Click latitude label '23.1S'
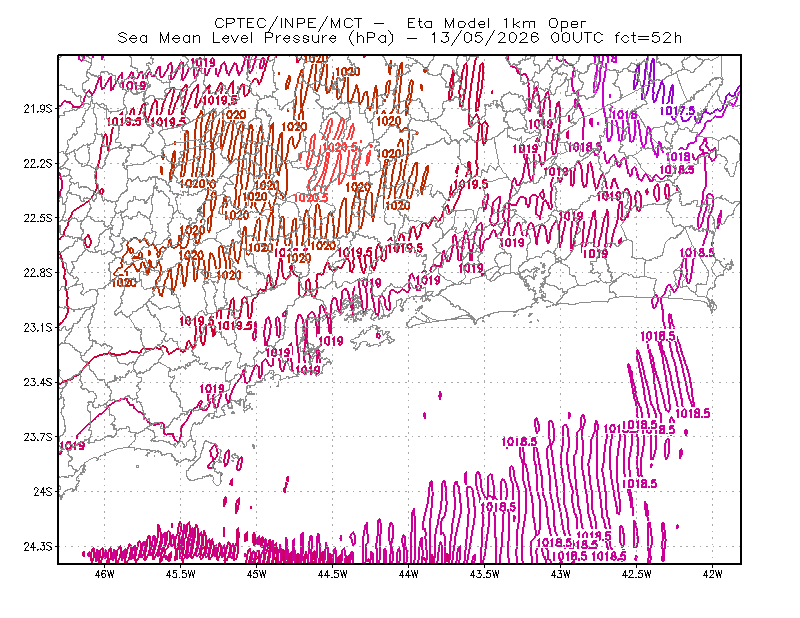This screenshot has height=618, width=800. [x=38, y=327]
